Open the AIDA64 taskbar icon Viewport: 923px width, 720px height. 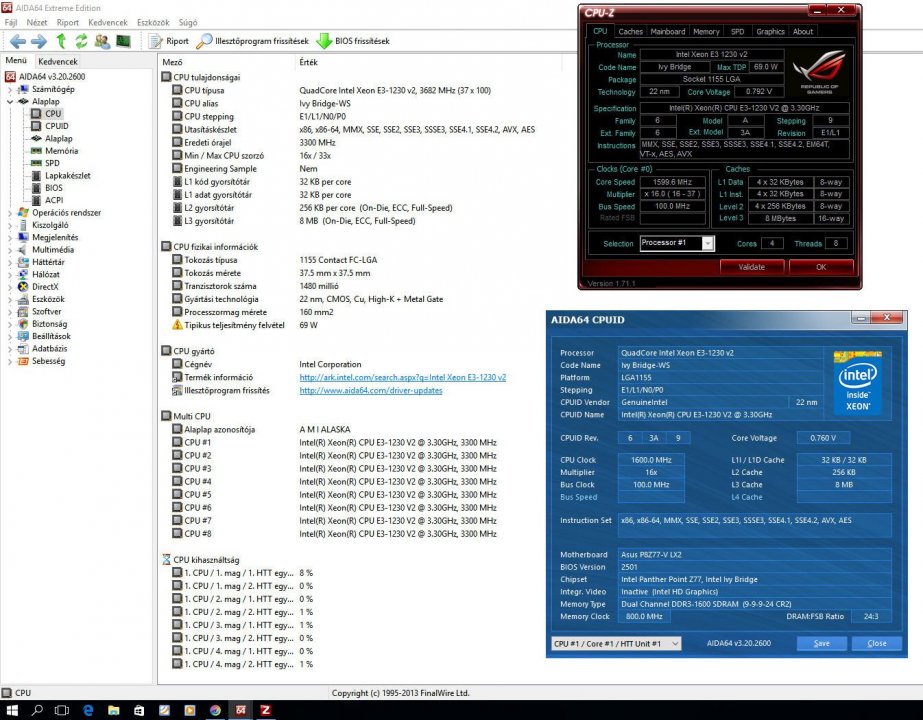[x=241, y=711]
